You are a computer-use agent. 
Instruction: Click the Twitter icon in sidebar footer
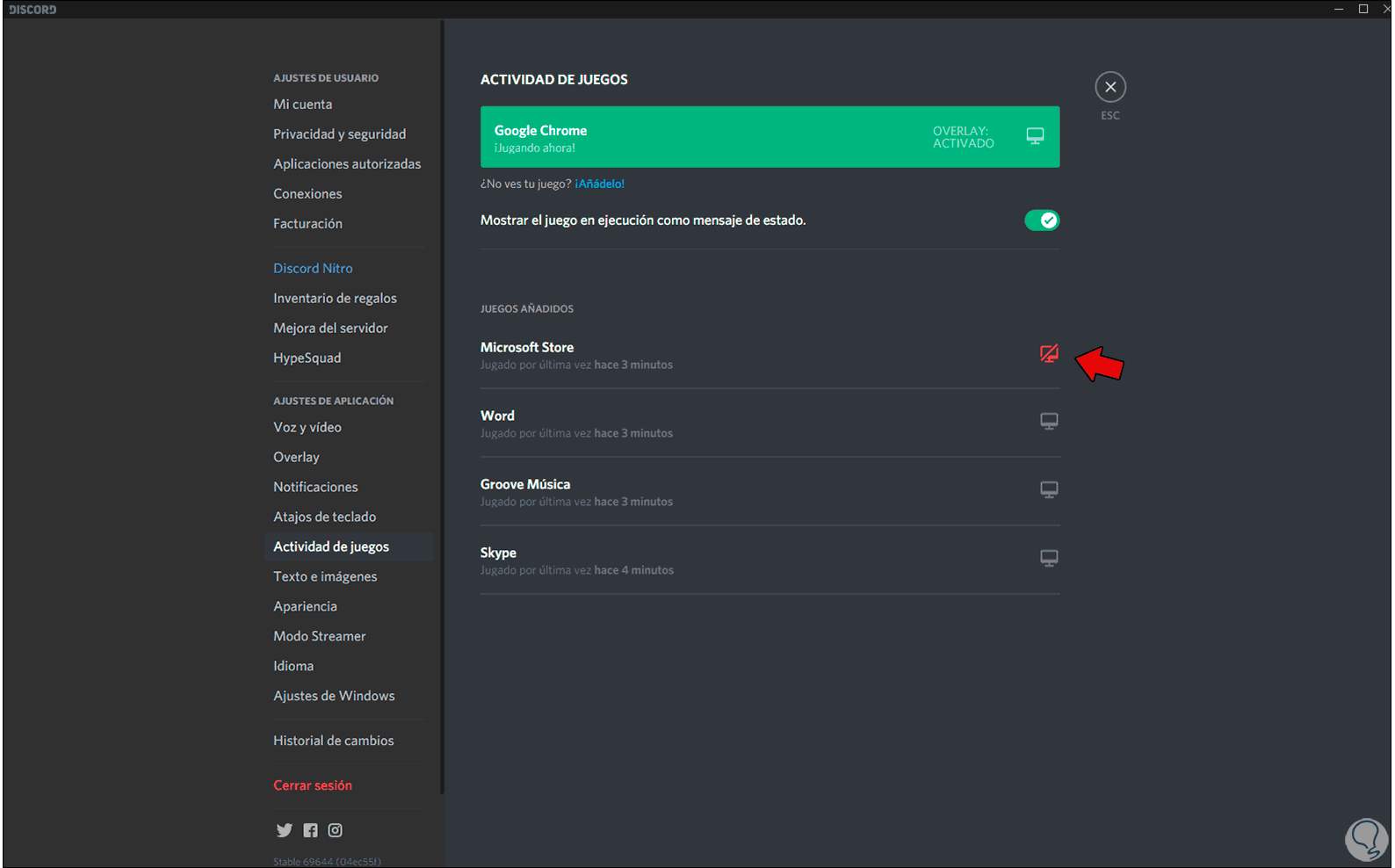[284, 830]
